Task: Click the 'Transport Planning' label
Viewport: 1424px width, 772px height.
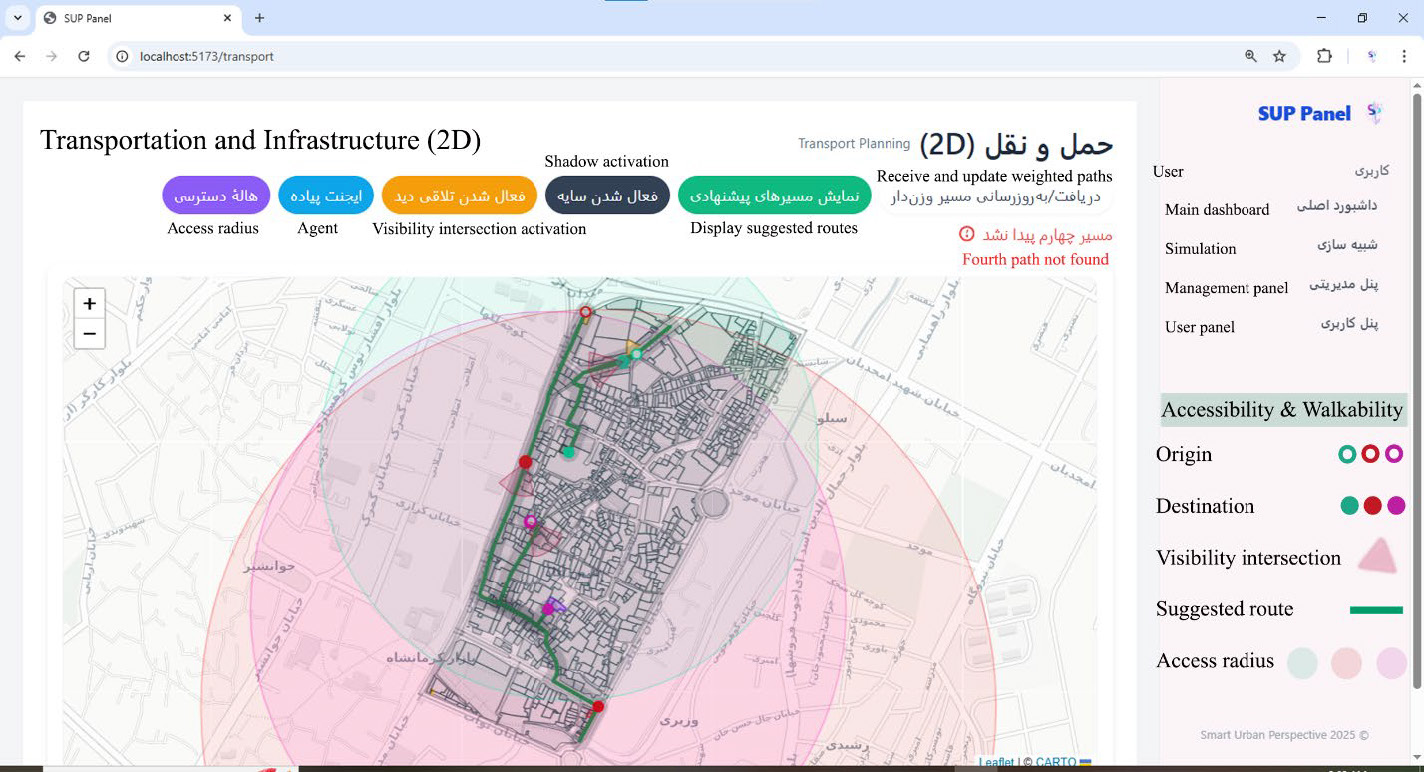Action: [x=854, y=144]
